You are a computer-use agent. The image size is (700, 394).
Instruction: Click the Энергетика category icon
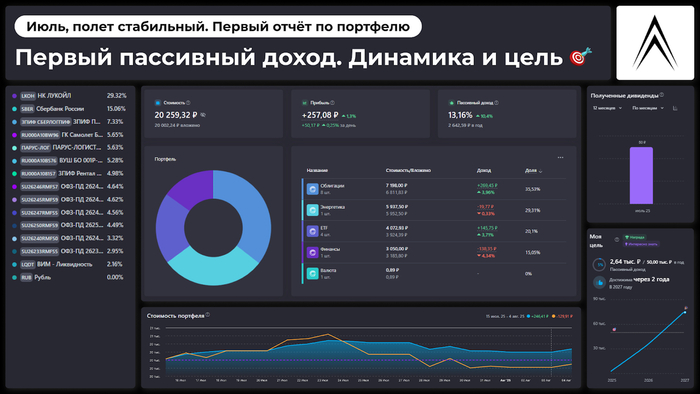(312, 210)
